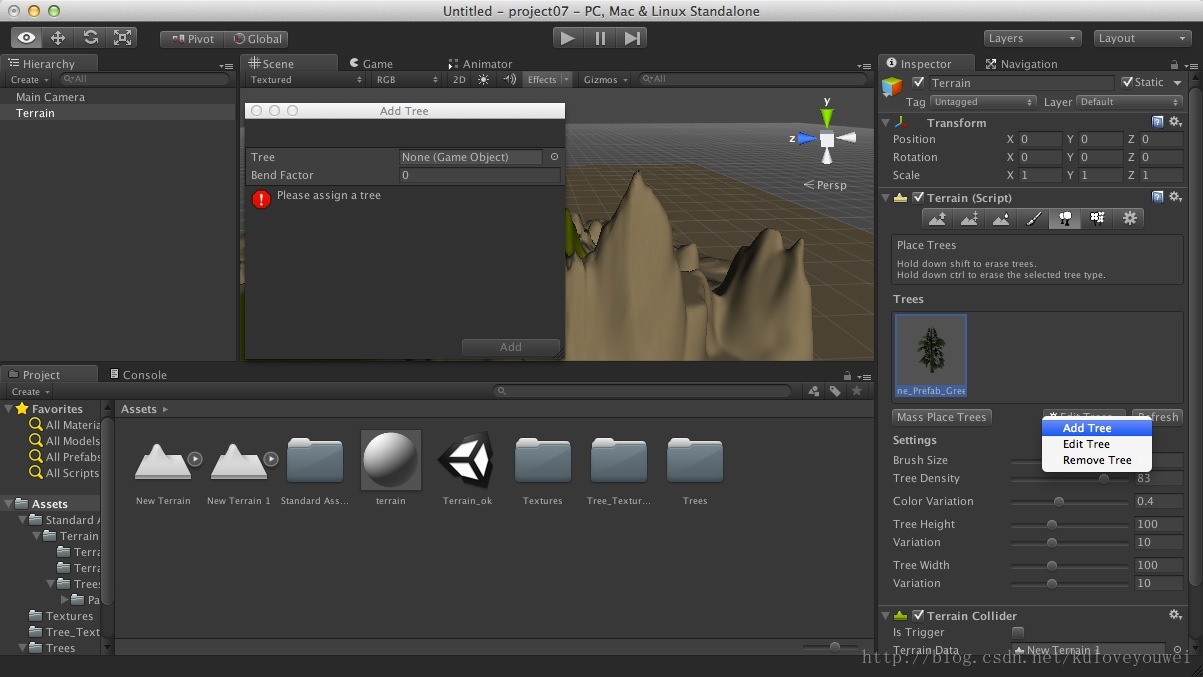The width and height of the screenshot is (1203, 677).
Task: Choose Edit Tree from popup menu
Action: coord(1097,444)
